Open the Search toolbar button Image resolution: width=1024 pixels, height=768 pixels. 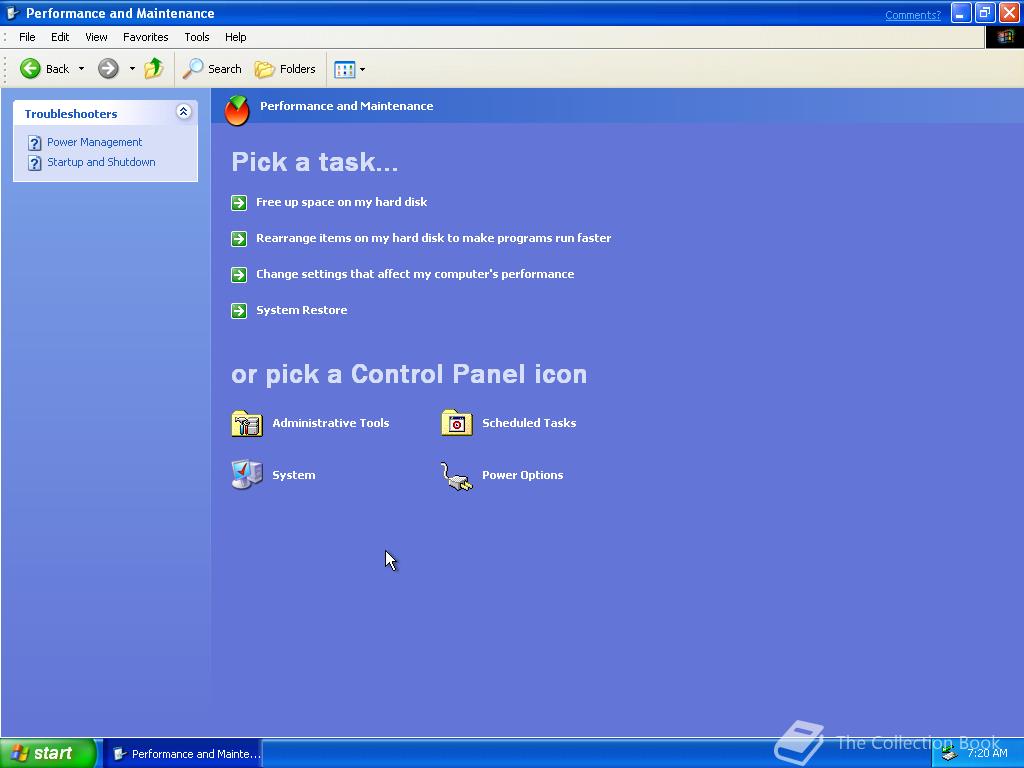point(212,69)
